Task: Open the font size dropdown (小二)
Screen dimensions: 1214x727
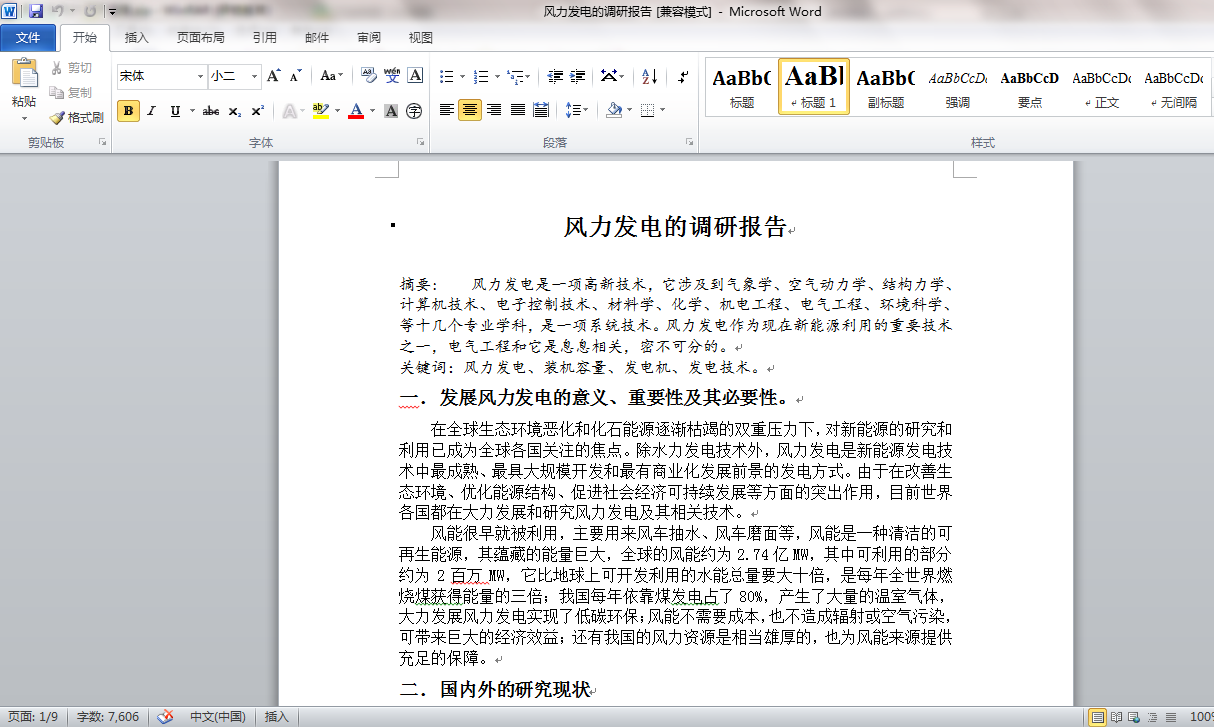Action: [x=254, y=76]
